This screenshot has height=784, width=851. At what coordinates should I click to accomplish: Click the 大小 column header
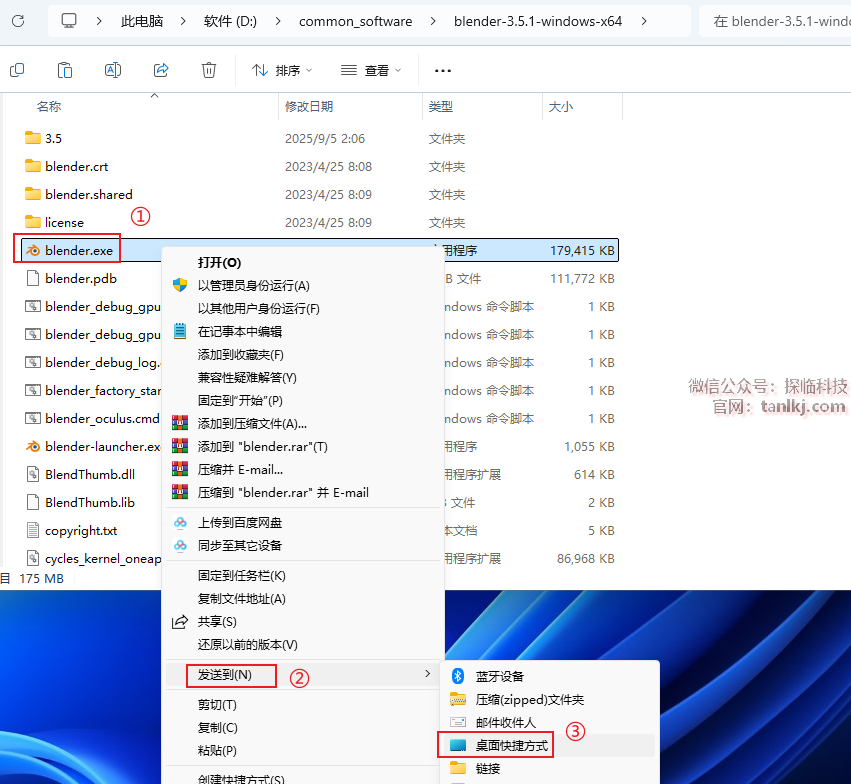pos(560,106)
